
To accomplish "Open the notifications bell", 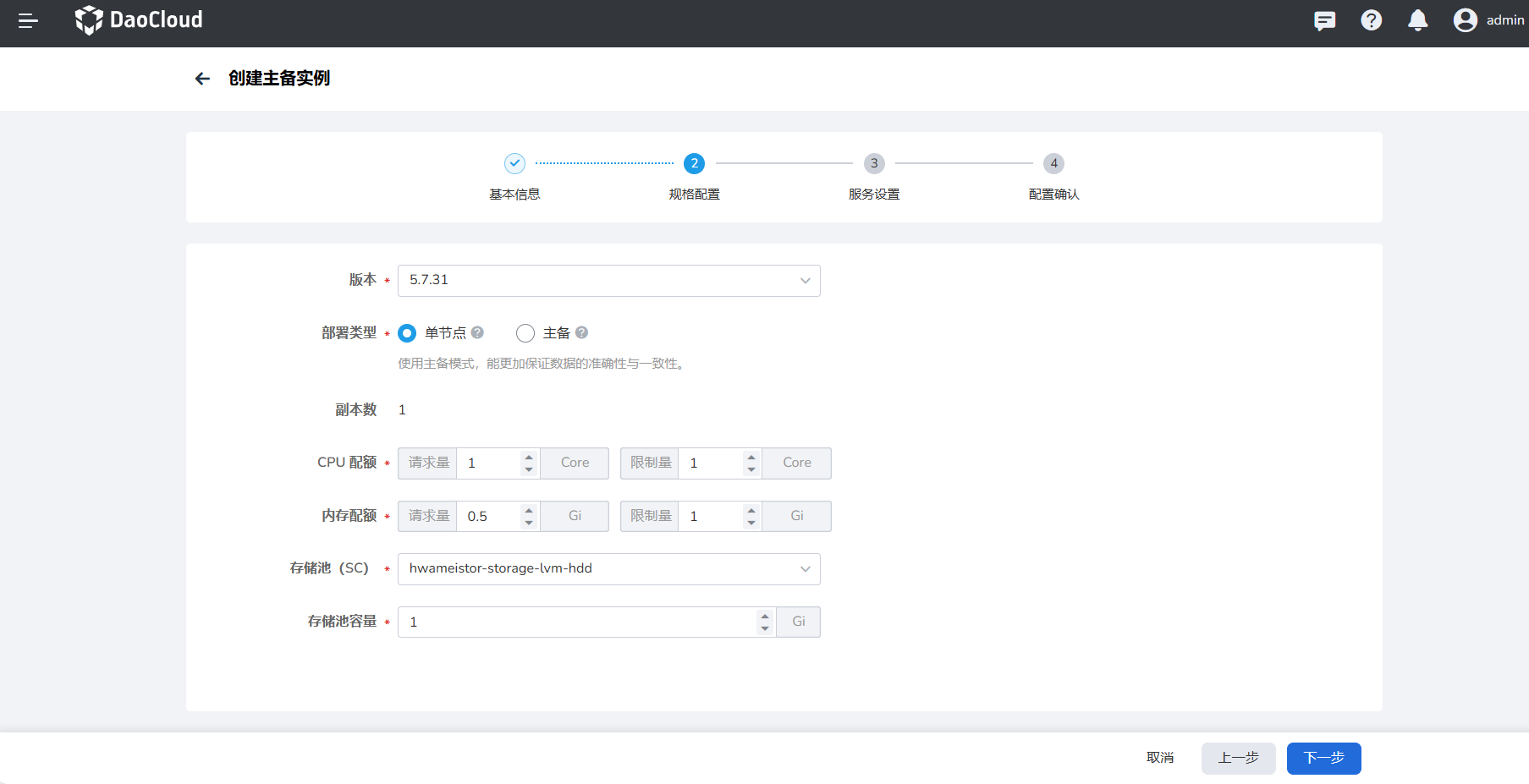I will [1417, 20].
